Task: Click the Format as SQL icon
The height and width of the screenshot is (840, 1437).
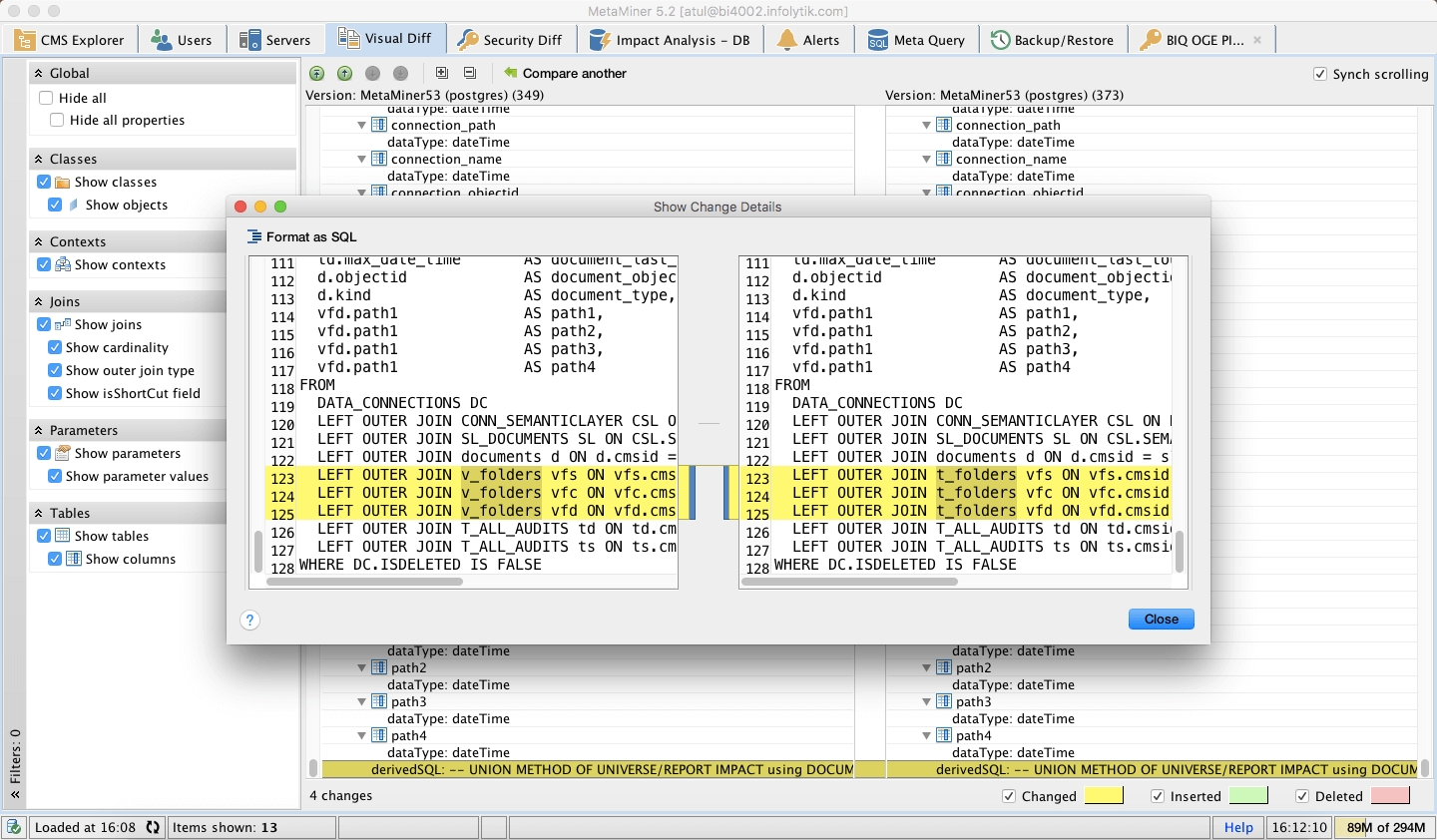Action: click(254, 236)
